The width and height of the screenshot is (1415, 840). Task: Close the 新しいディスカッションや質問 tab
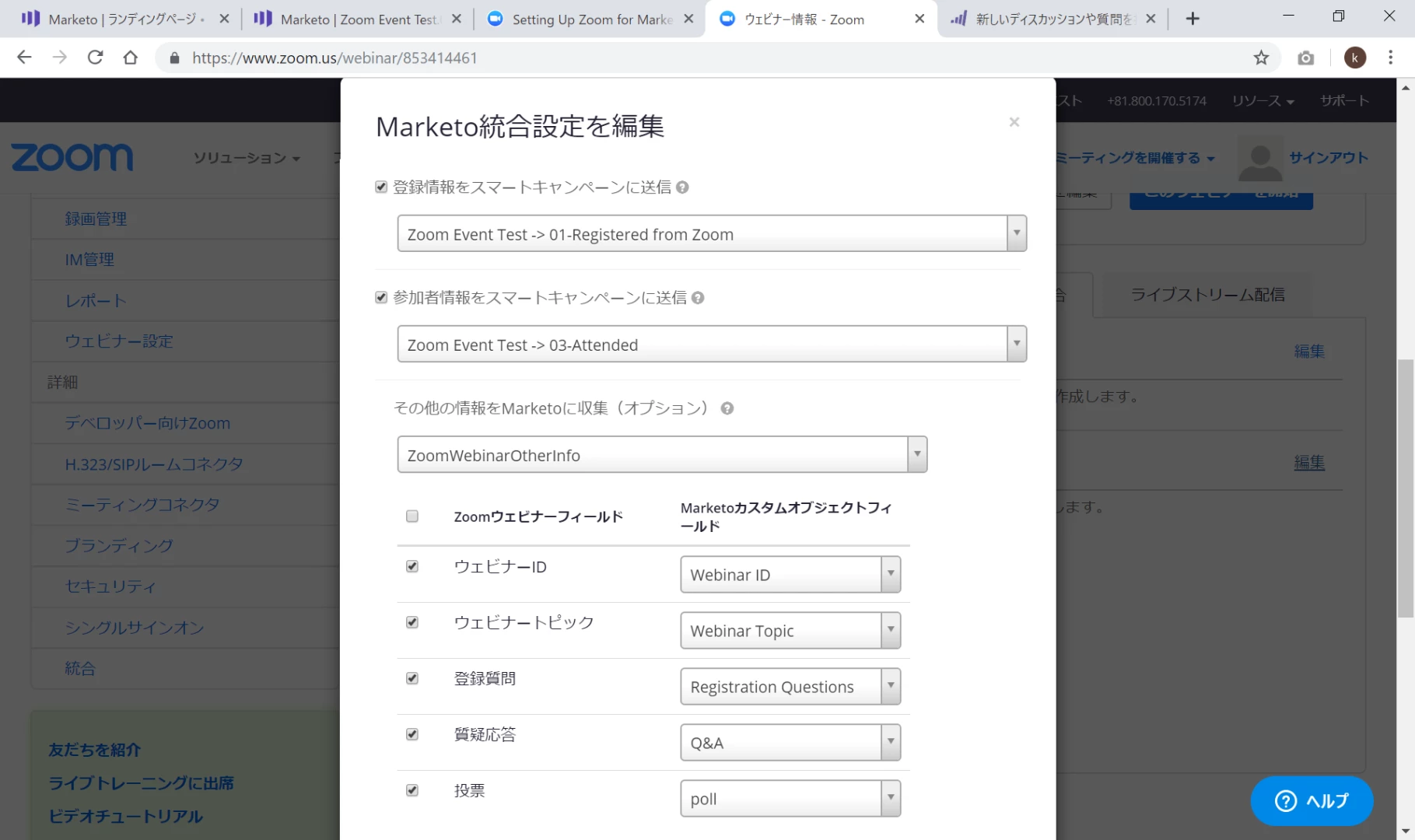pyautogui.click(x=1151, y=19)
